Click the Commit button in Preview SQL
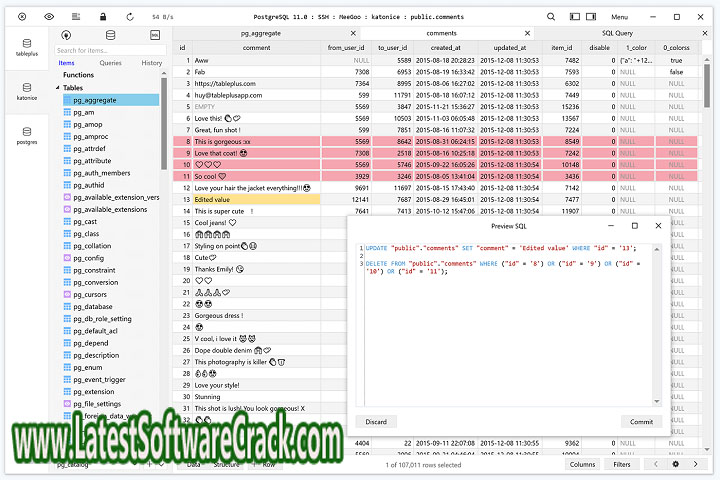The image size is (720, 480). click(641, 422)
